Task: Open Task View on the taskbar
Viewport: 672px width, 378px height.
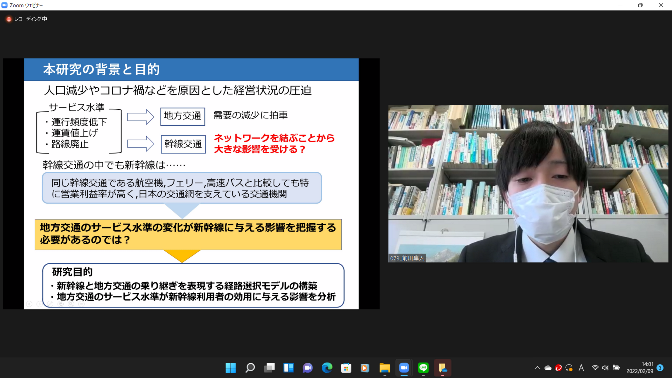Action: click(x=270, y=368)
